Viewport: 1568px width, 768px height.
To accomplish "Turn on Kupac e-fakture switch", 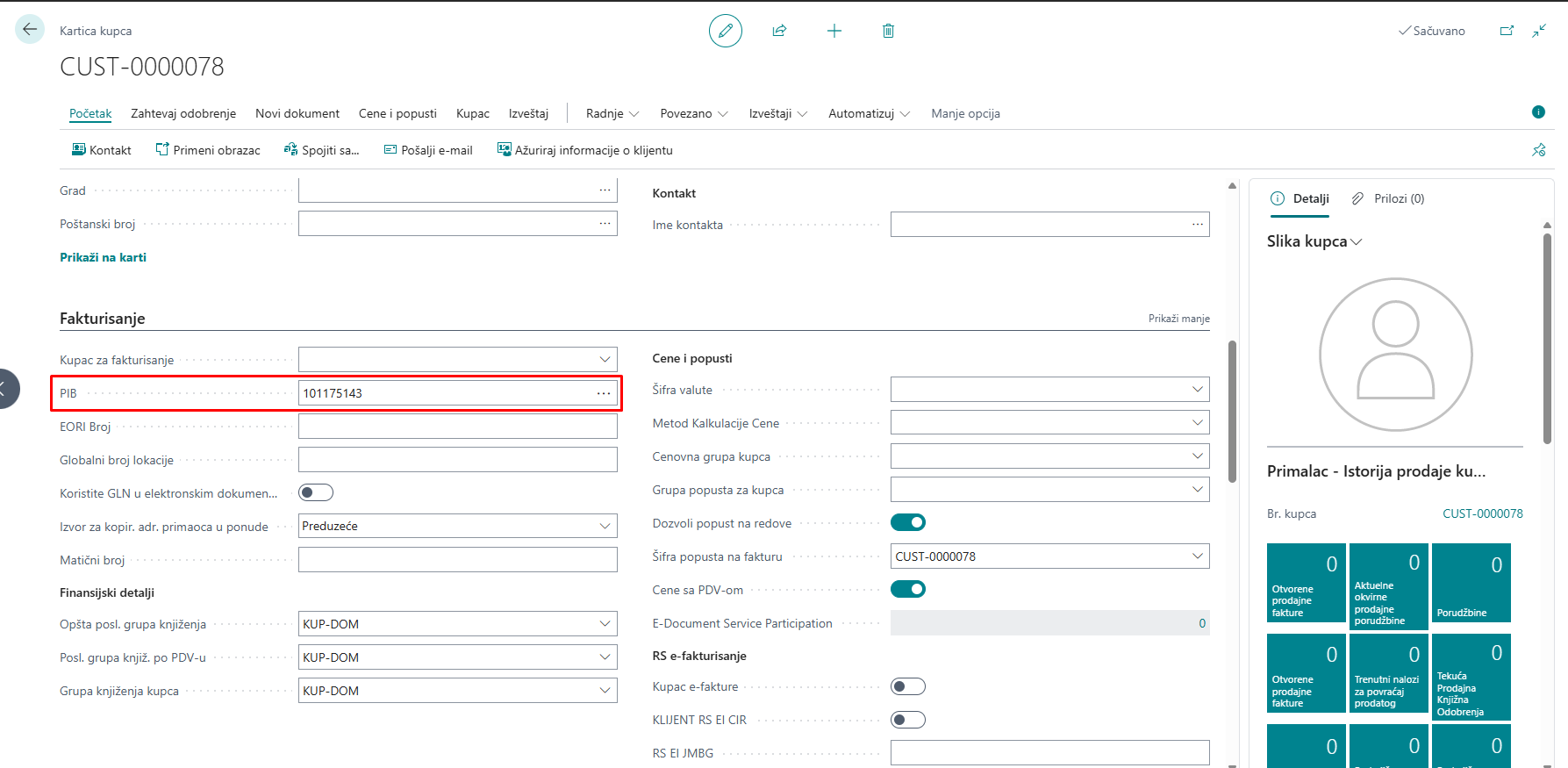I will click(x=907, y=686).
